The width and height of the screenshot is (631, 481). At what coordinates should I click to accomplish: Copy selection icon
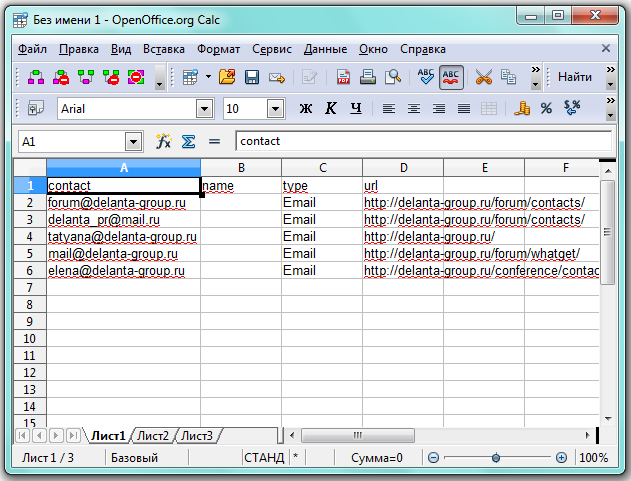(508, 77)
